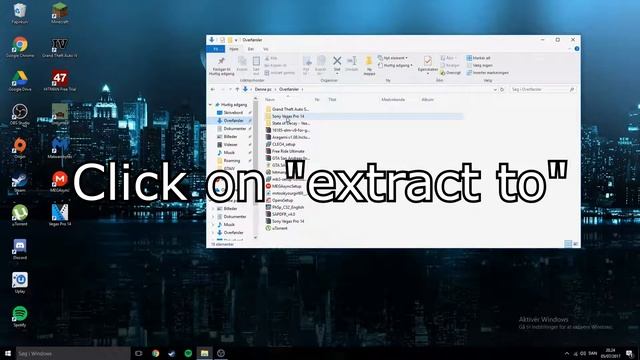Select the Grand Theft Auto IV desktop icon
This screenshot has height=360, width=640.
coord(60,47)
